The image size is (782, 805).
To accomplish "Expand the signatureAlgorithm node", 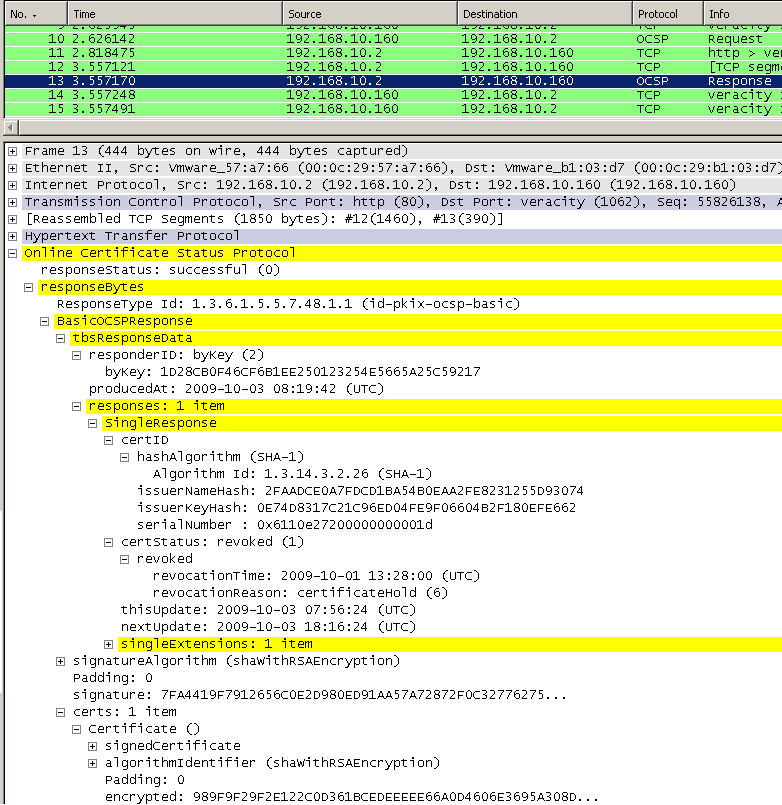I will tap(61, 661).
